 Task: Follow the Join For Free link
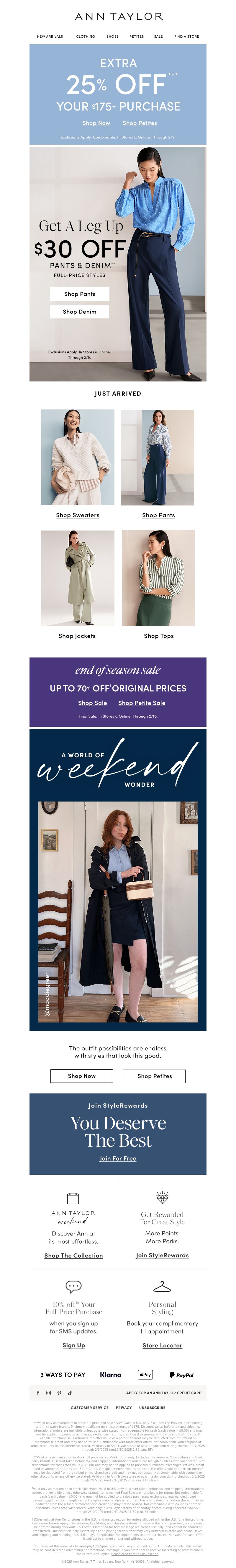pyautogui.click(x=118, y=1158)
